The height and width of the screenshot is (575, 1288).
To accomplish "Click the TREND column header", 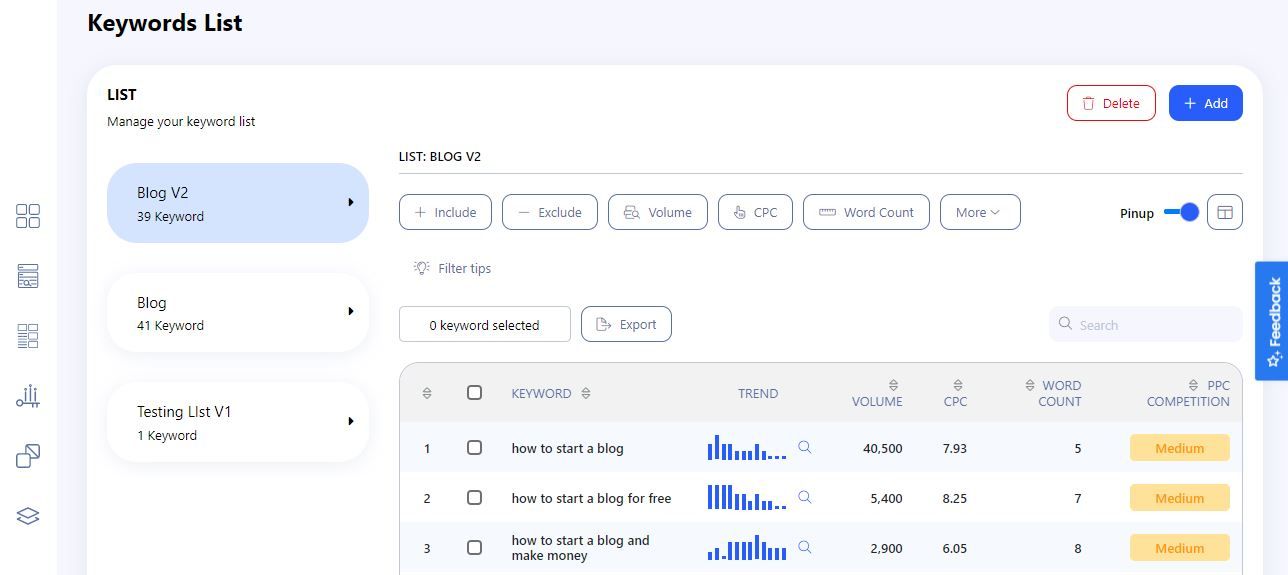I will point(758,393).
